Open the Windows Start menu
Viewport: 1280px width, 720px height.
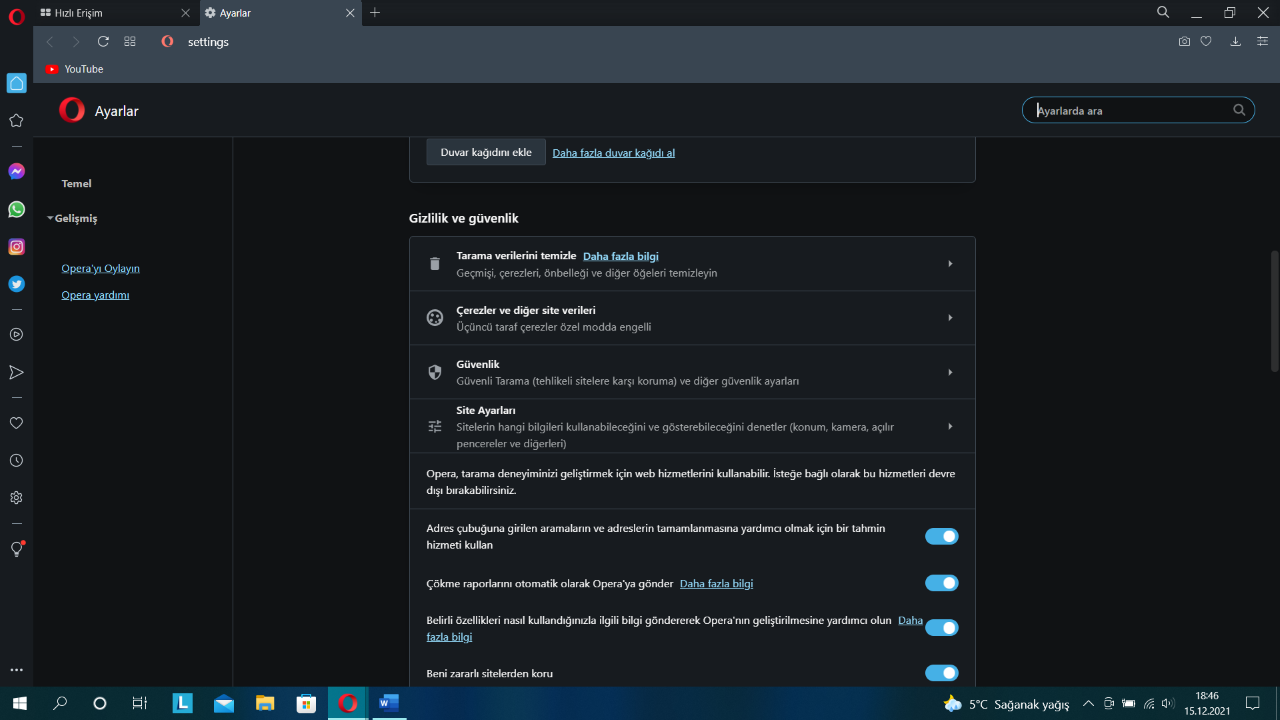coord(19,703)
